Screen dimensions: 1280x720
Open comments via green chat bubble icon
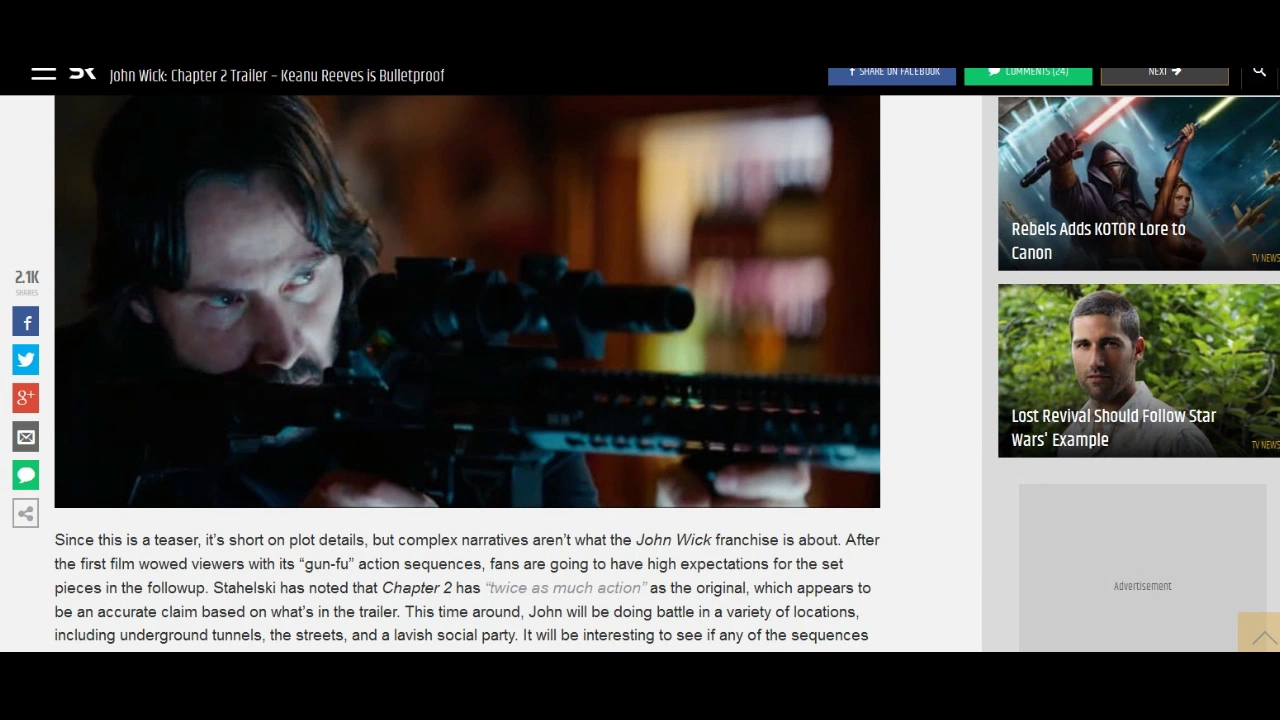click(26, 475)
